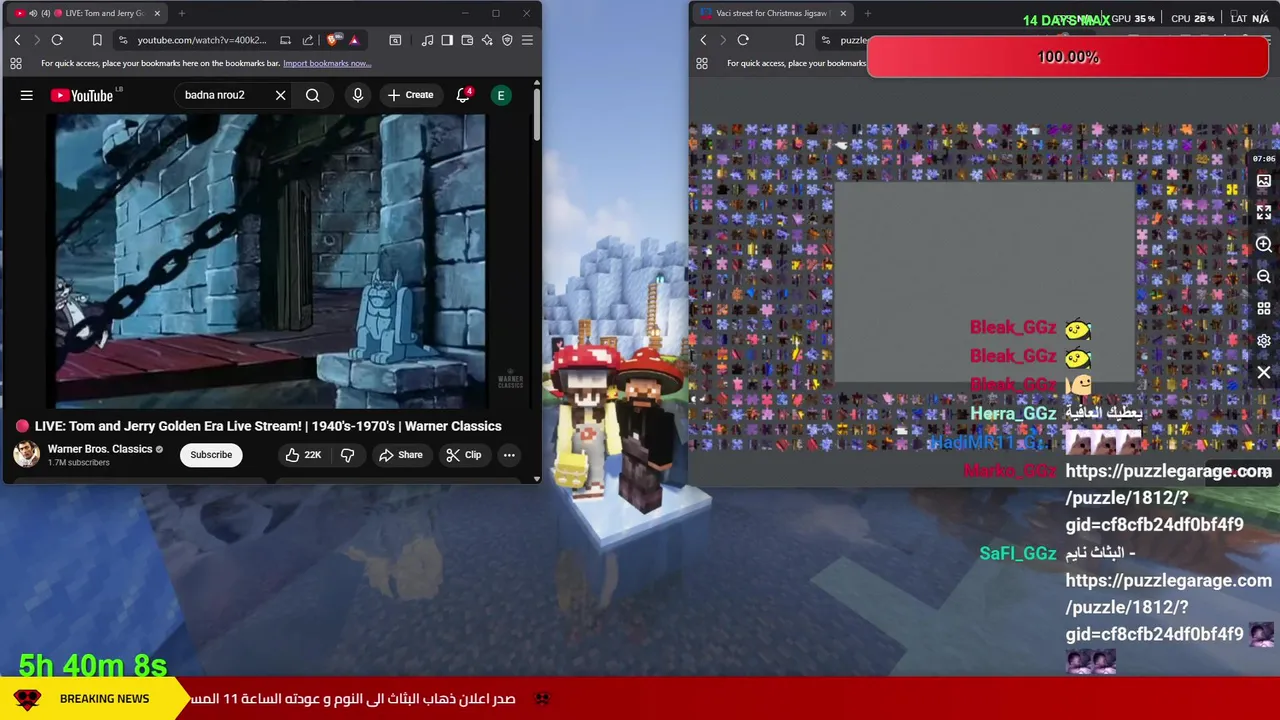
Task: Close the Tom and Jerry tab
Action: [156, 13]
